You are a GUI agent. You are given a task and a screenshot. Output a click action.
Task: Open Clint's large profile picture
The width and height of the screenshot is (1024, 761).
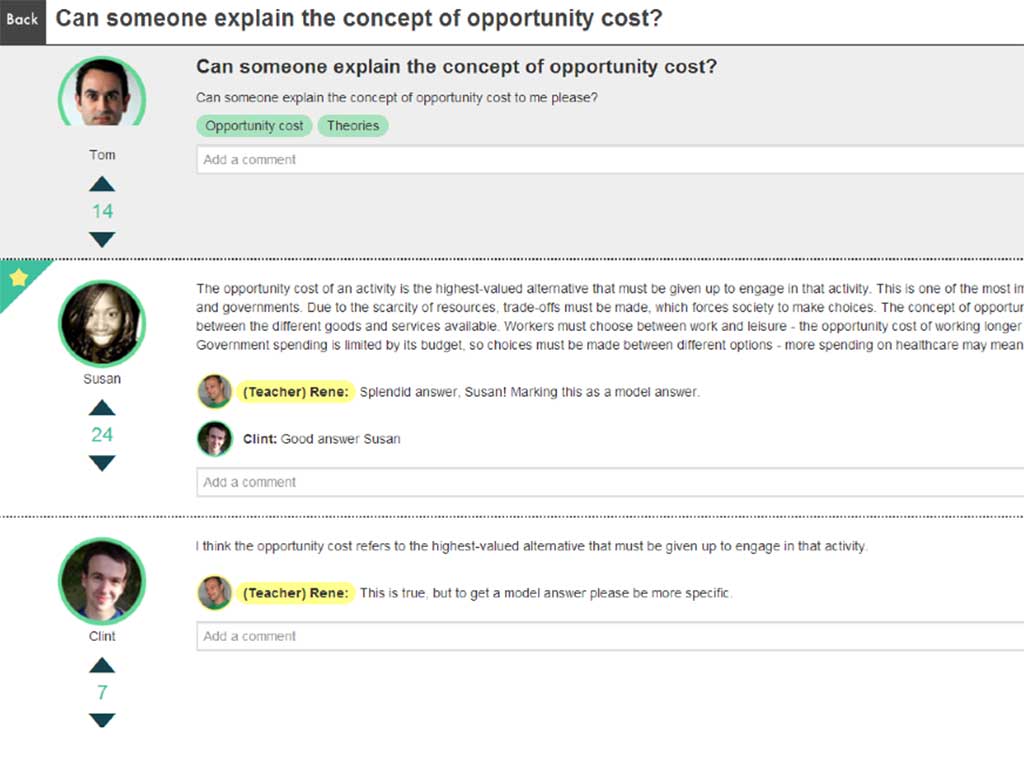[102, 581]
